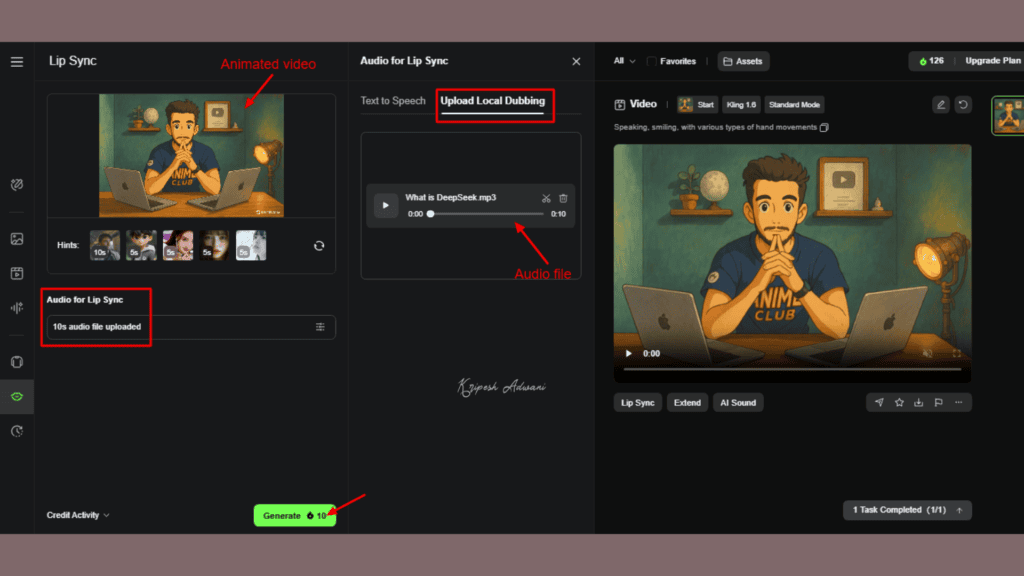
Task: Open the hamburger menu in the sidebar
Action: (17, 62)
